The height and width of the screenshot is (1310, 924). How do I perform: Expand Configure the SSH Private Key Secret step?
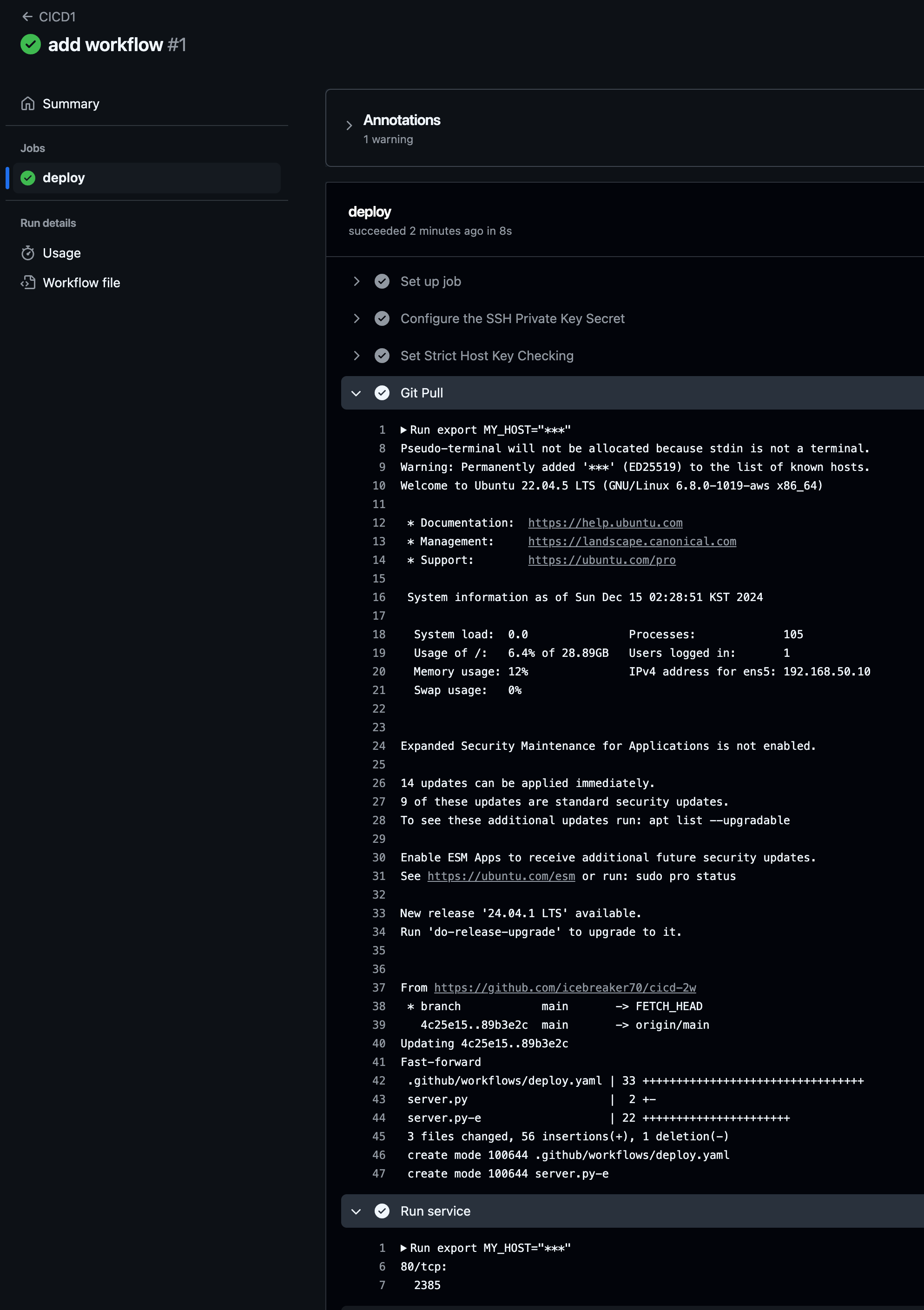click(x=356, y=318)
